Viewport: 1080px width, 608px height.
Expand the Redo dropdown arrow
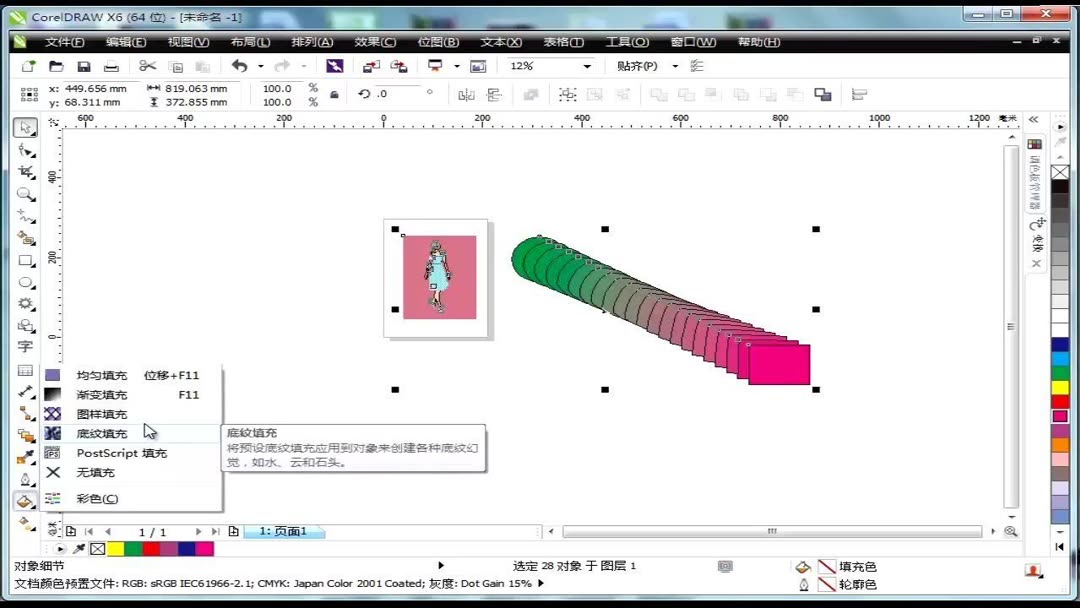tap(305, 65)
